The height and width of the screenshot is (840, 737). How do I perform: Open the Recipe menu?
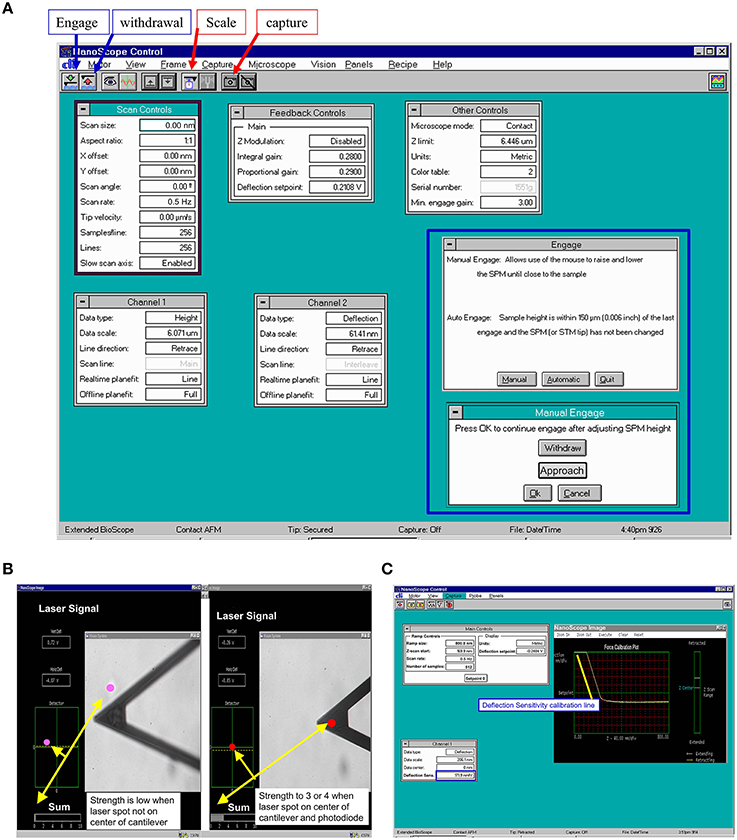(x=403, y=64)
